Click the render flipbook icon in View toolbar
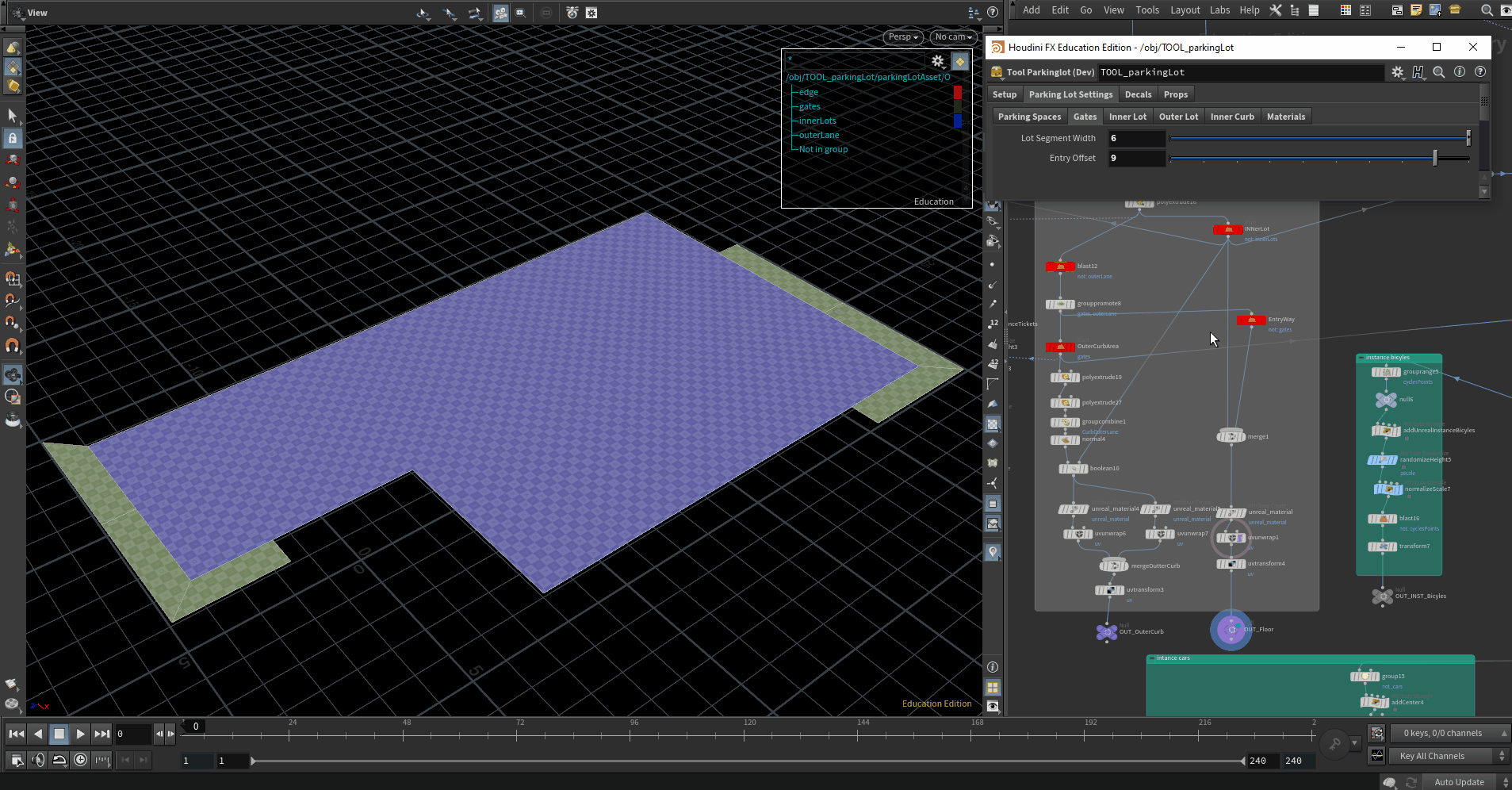Viewport: 1512px width, 790px height. pos(572,13)
